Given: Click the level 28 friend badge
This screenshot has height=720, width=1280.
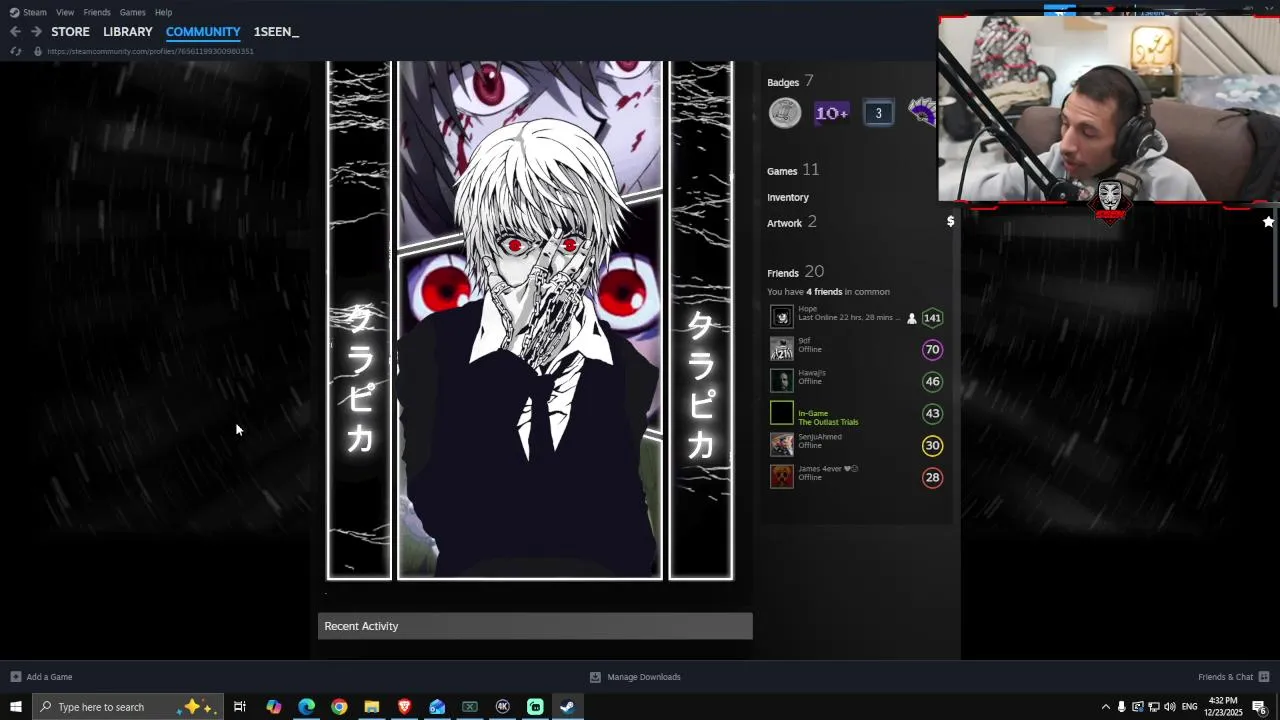Looking at the screenshot, I should (932, 478).
